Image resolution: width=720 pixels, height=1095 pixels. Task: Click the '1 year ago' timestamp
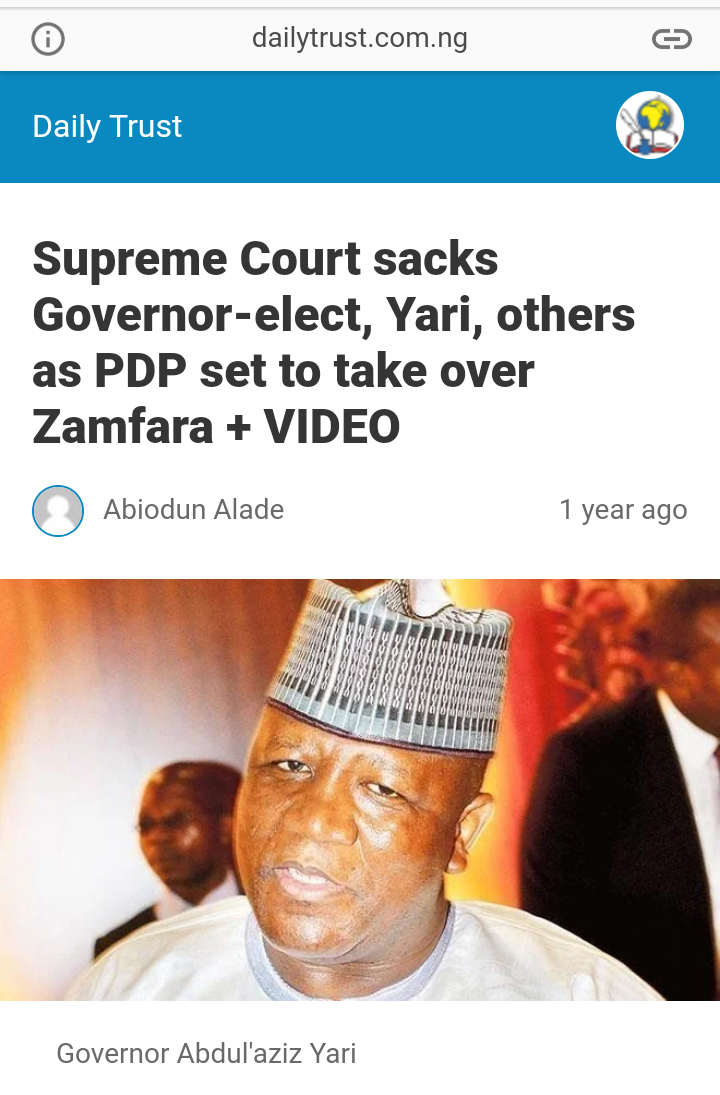pos(623,510)
